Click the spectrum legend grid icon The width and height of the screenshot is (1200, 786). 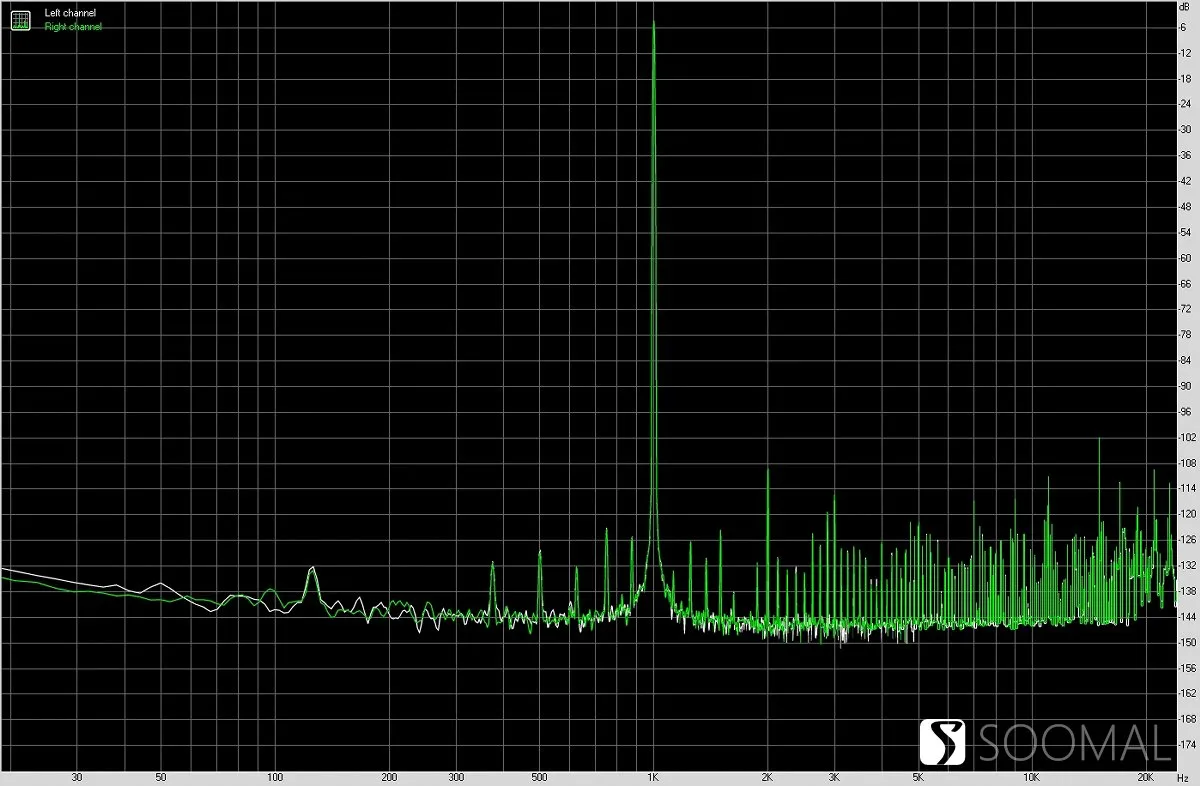[x=20, y=19]
